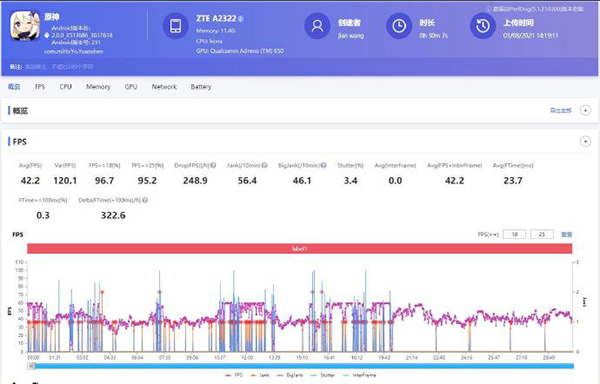
Task: Click the Drop(FPS) value 248.9
Action: 195,181
